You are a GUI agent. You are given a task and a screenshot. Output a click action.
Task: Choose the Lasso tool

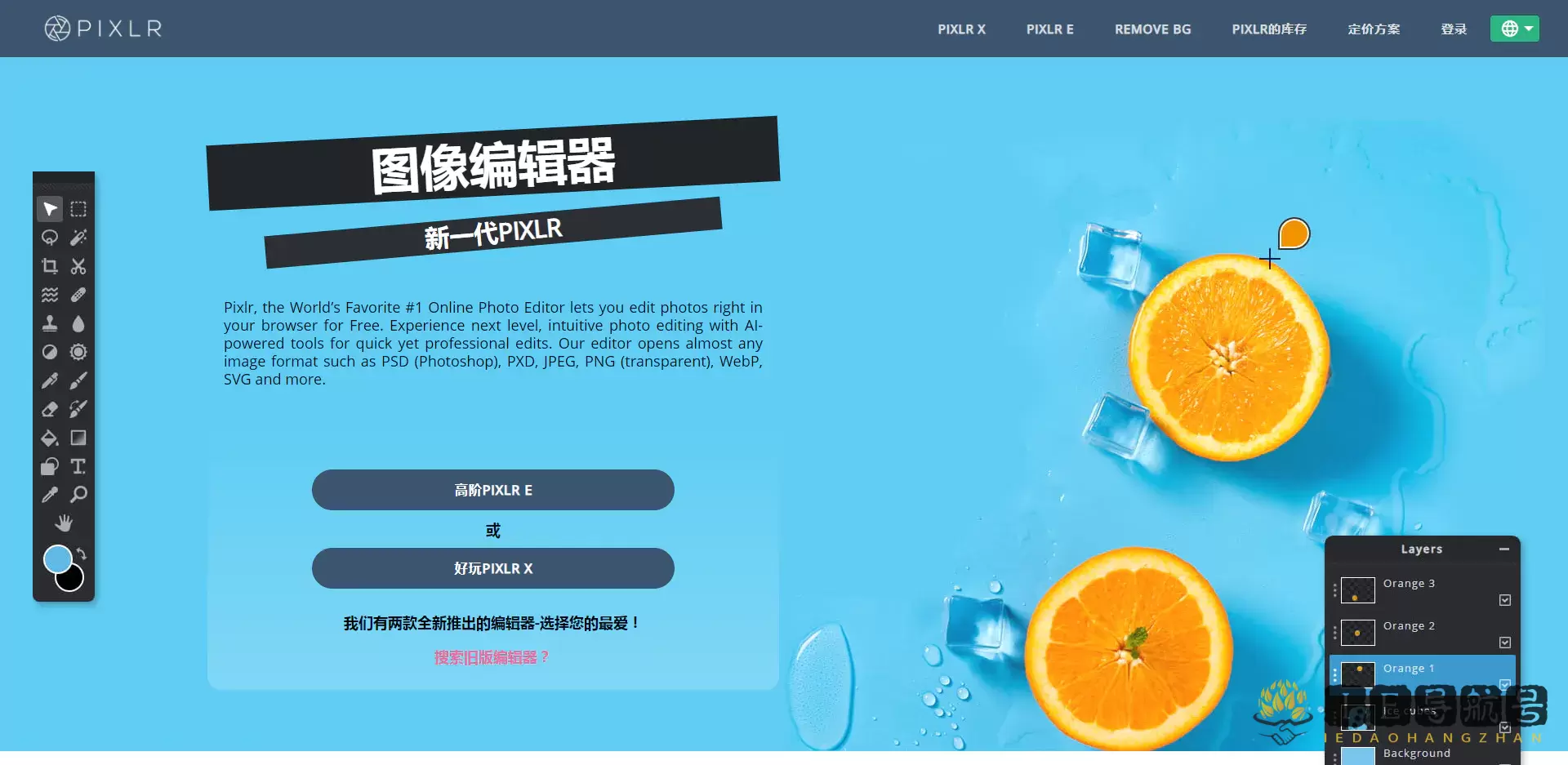click(50, 238)
